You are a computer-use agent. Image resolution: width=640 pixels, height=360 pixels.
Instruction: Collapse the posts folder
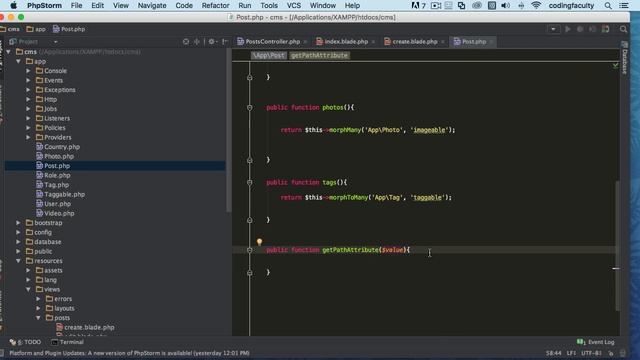38,318
